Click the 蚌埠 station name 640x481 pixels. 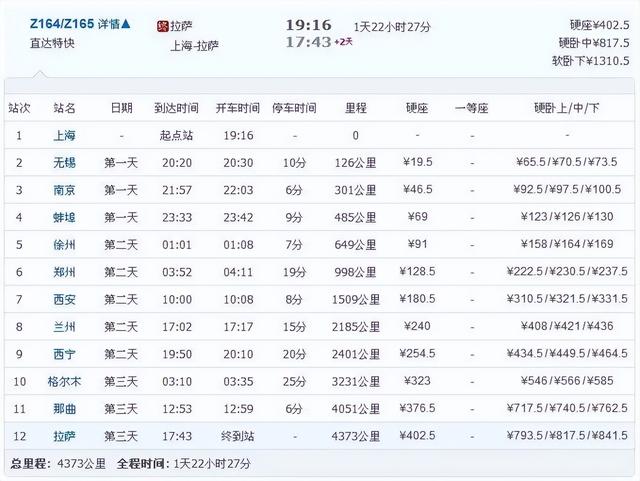tap(64, 217)
